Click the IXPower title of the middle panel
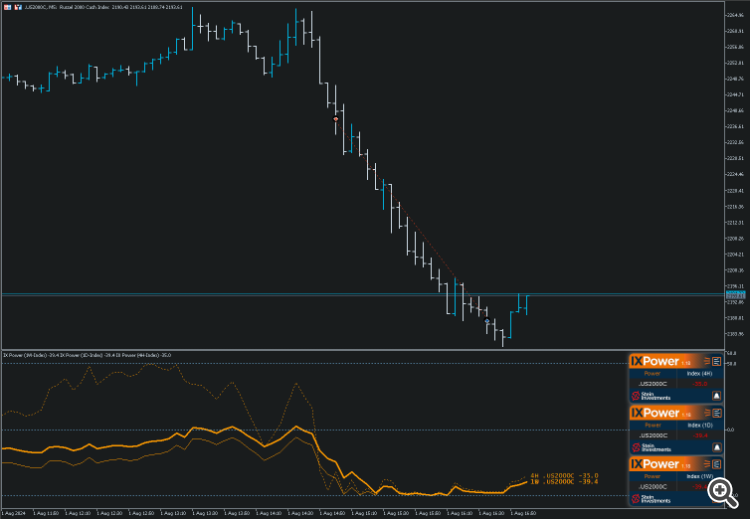This screenshot has height=519, width=750. click(655, 413)
